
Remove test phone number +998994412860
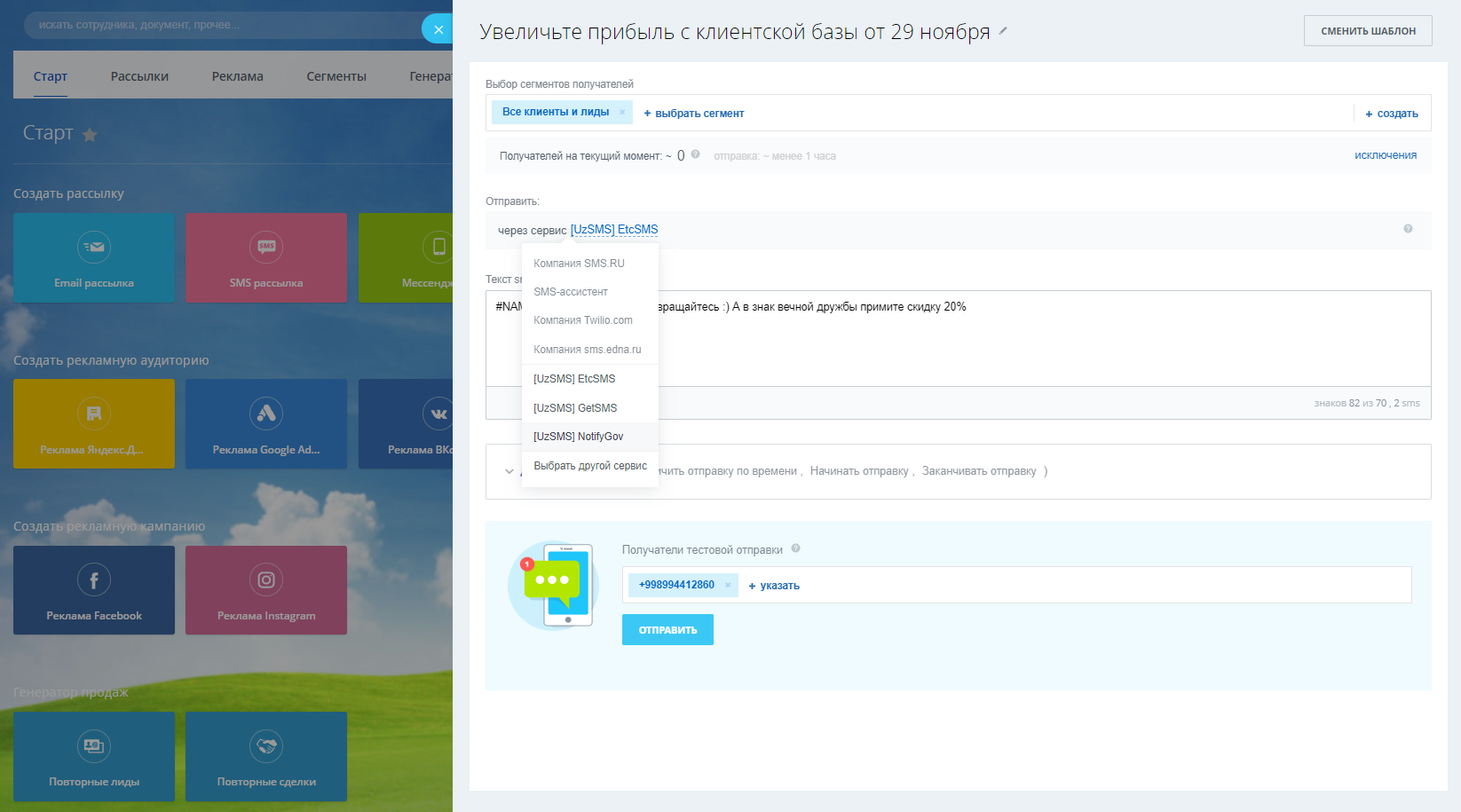coord(728,585)
